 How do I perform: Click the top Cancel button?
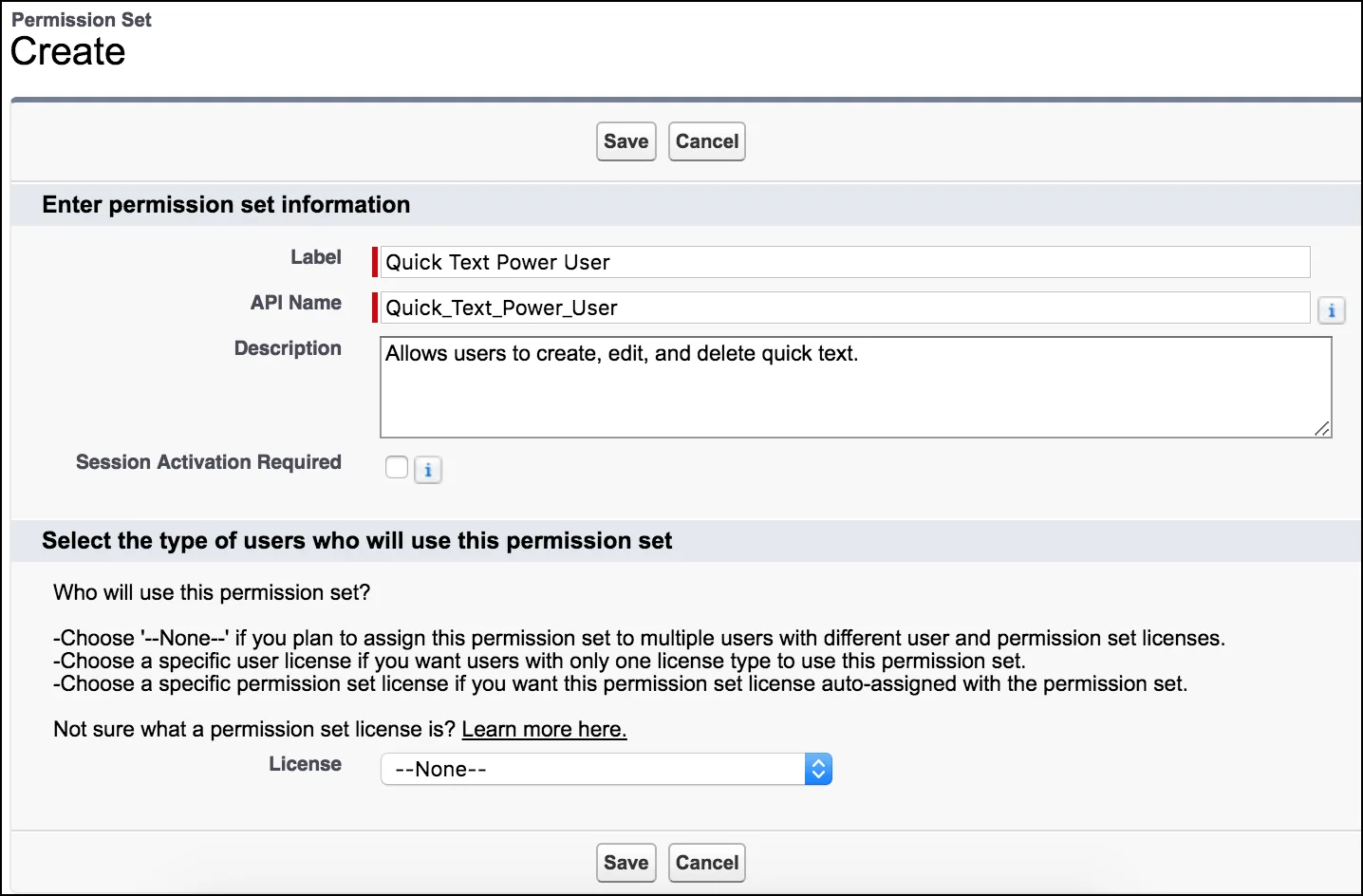click(x=707, y=141)
